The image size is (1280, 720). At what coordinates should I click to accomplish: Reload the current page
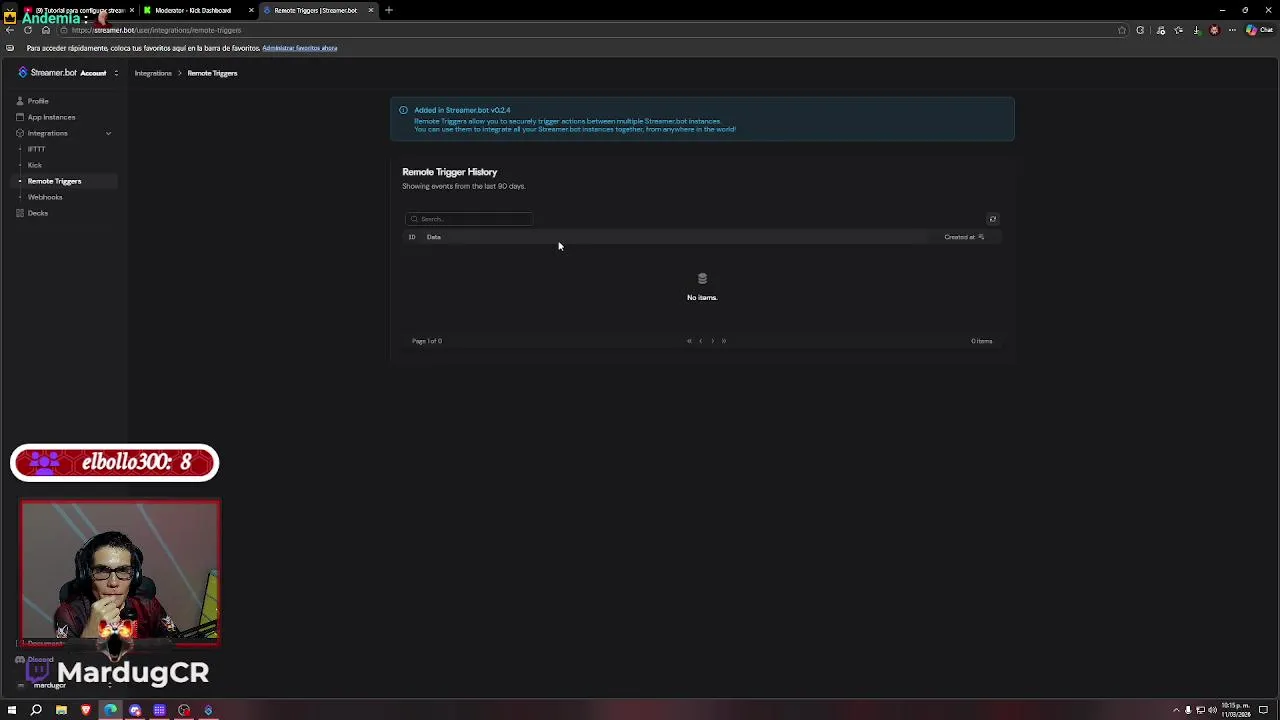[x=28, y=30]
